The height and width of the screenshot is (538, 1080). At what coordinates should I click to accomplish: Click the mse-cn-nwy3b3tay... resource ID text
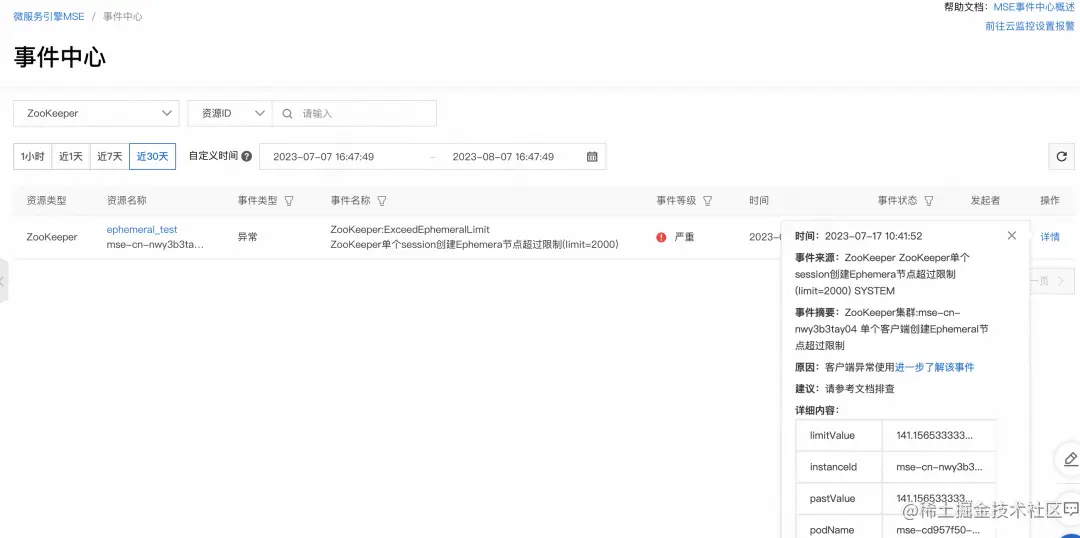click(x=155, y=245)
